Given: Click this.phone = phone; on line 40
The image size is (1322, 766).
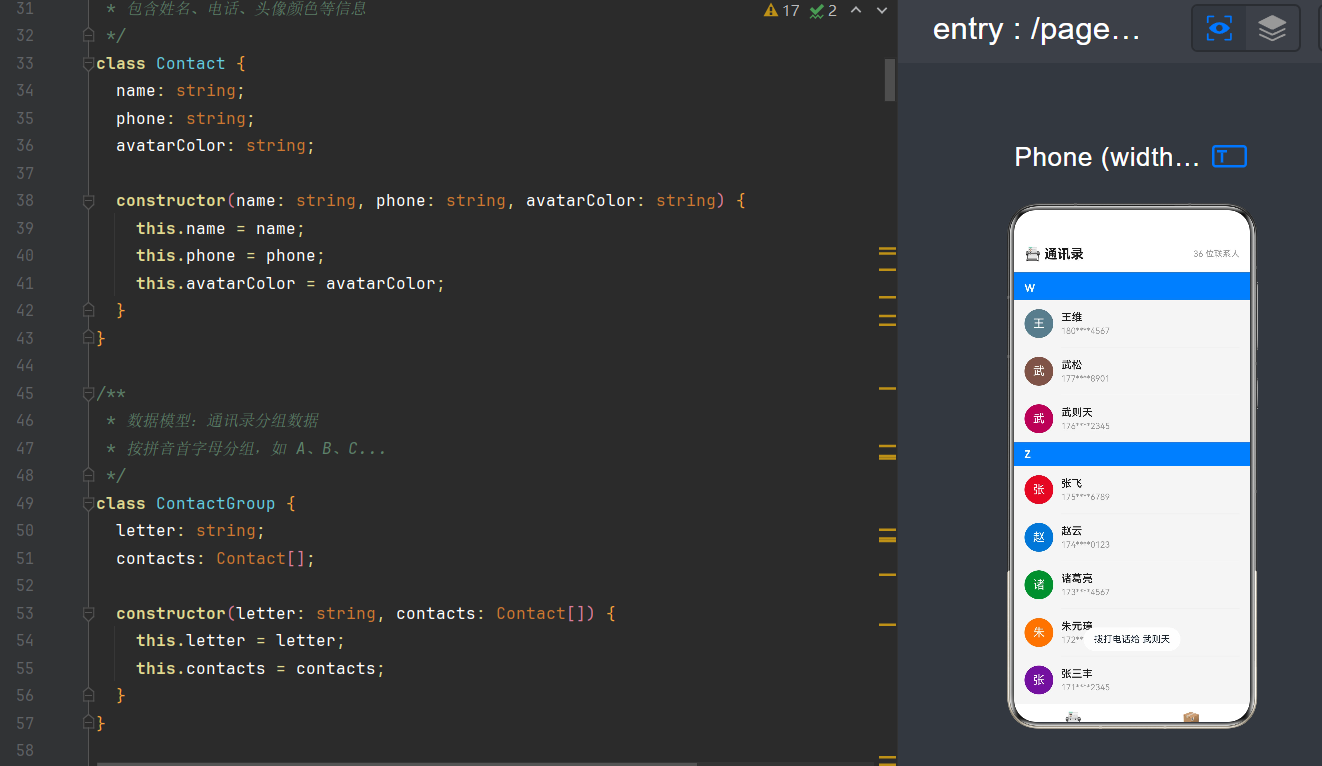Looking at the screenshot, I should click(230, 256).
